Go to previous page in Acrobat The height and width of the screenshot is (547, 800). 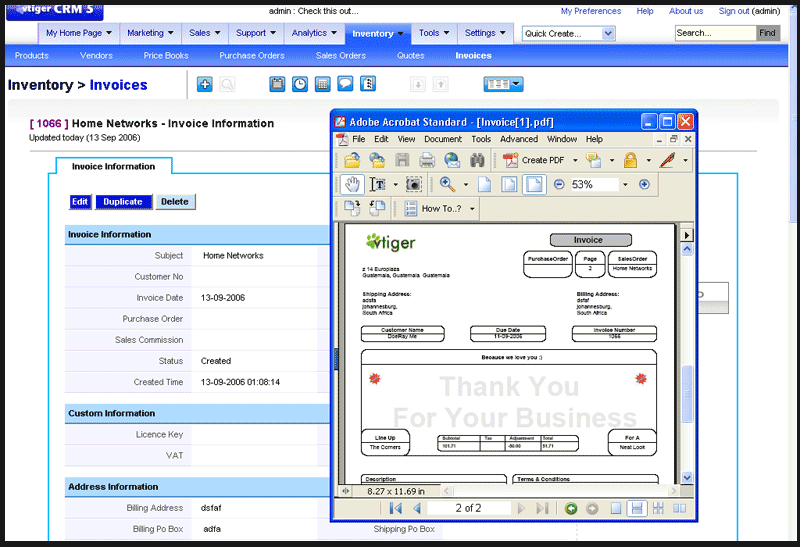[x=417, y=508]
